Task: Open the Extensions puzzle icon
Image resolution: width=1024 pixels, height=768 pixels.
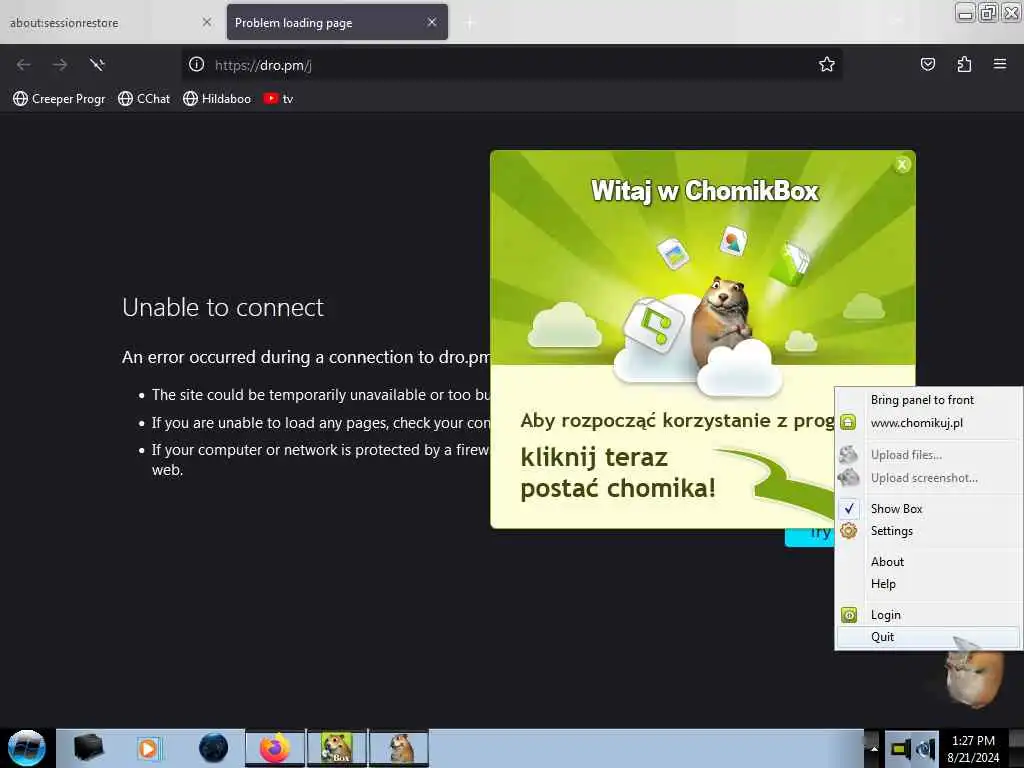Action: click(964, 64)
